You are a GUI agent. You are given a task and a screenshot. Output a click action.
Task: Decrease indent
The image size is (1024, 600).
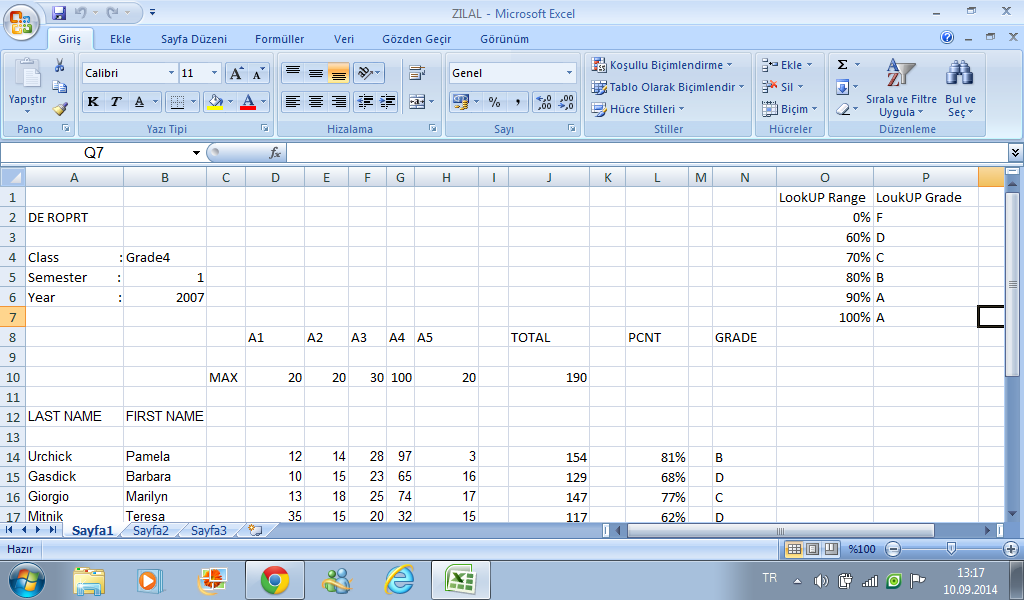click(x=365, y=101)
